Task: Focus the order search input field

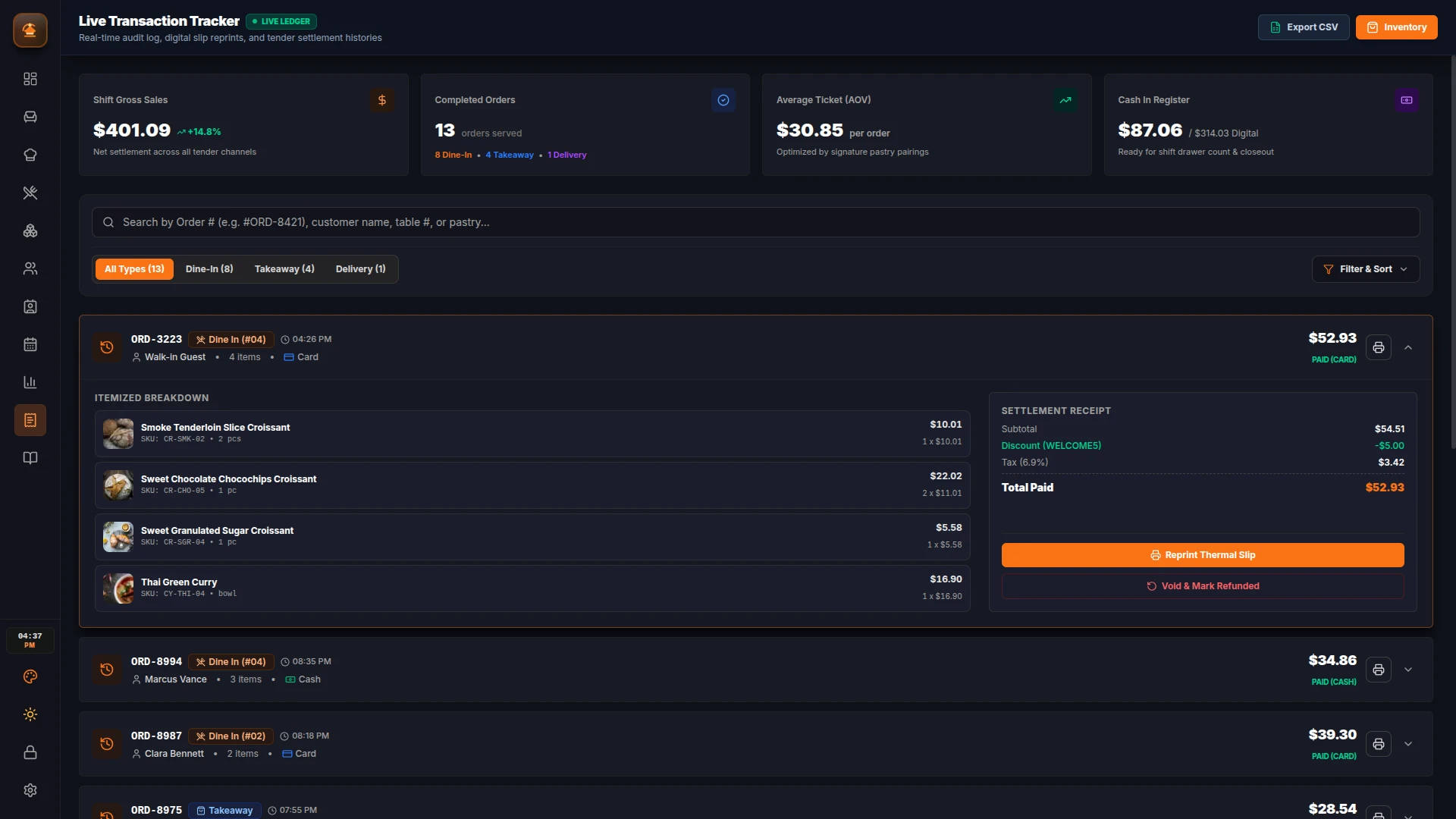Action: (x=755, y=222)
